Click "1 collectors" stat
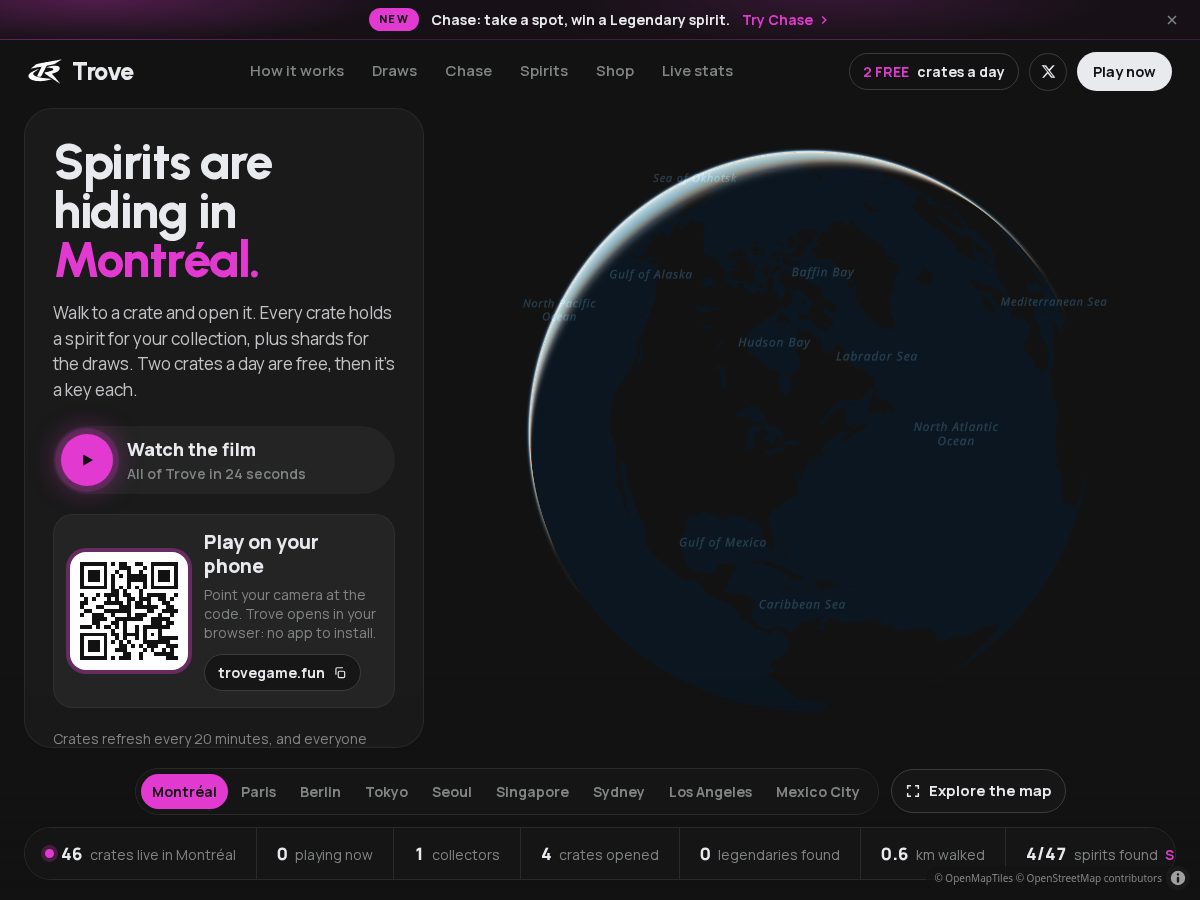The image size is (1200, 900). click(457, 854)
